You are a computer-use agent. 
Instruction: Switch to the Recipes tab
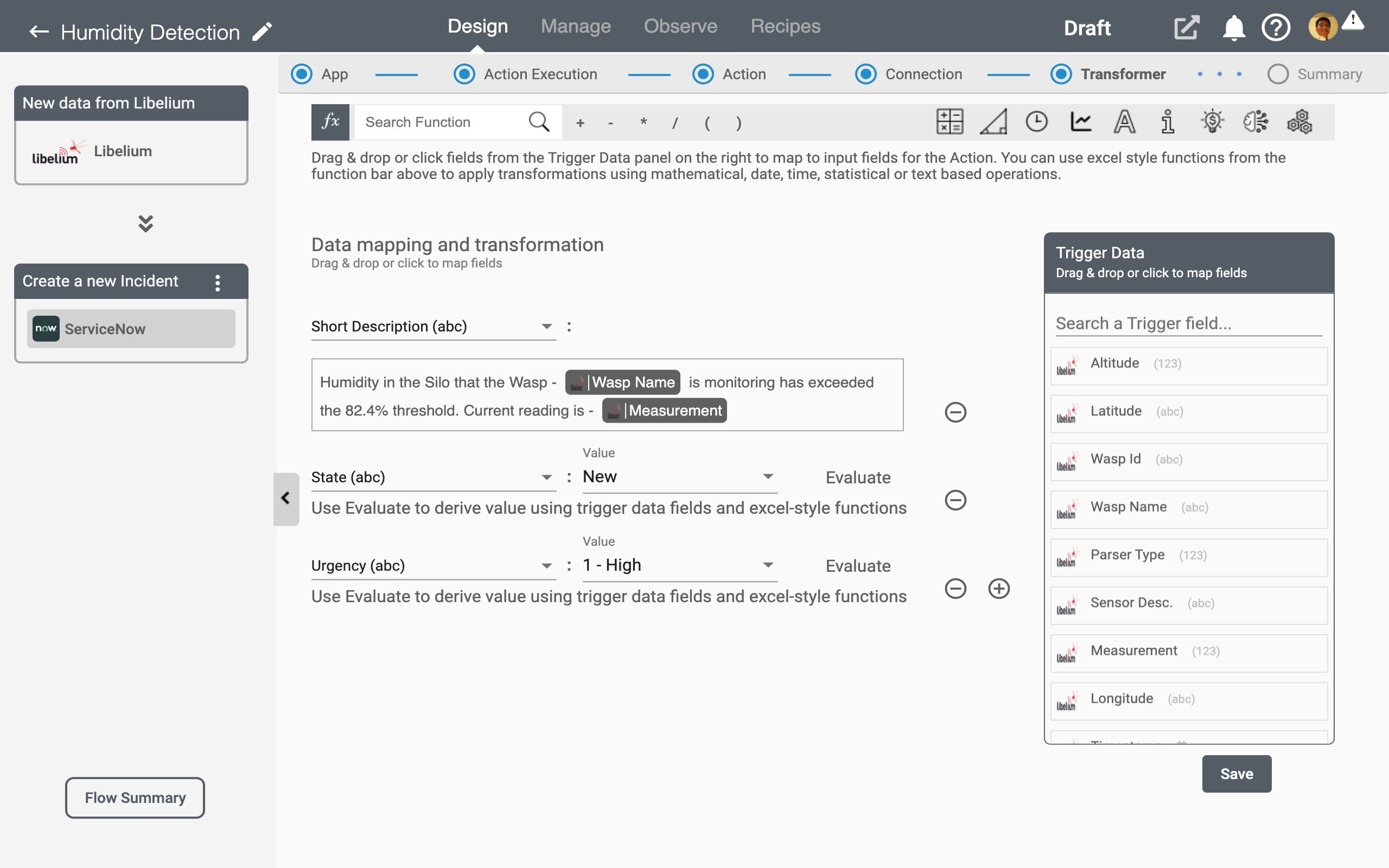tap(785, 27)
